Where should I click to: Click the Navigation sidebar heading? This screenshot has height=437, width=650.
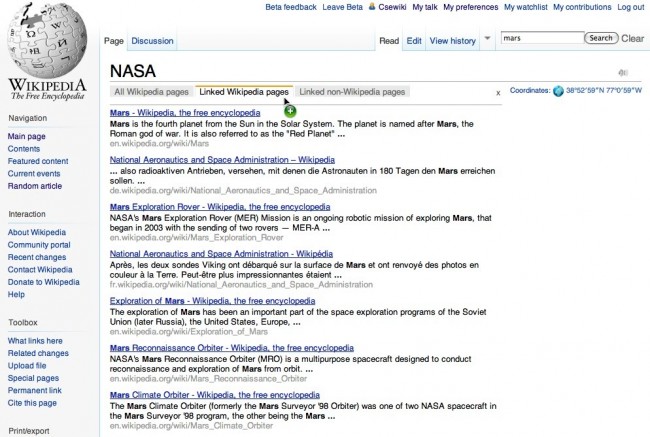coord(27,118)
